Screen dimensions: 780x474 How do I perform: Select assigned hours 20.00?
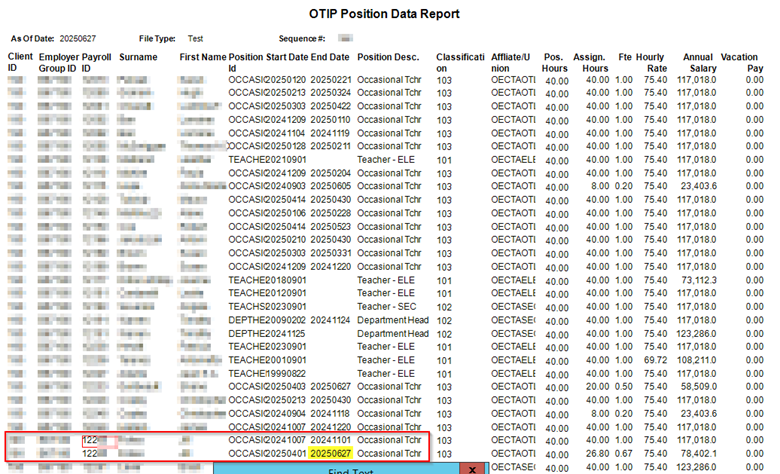point(597,386)
